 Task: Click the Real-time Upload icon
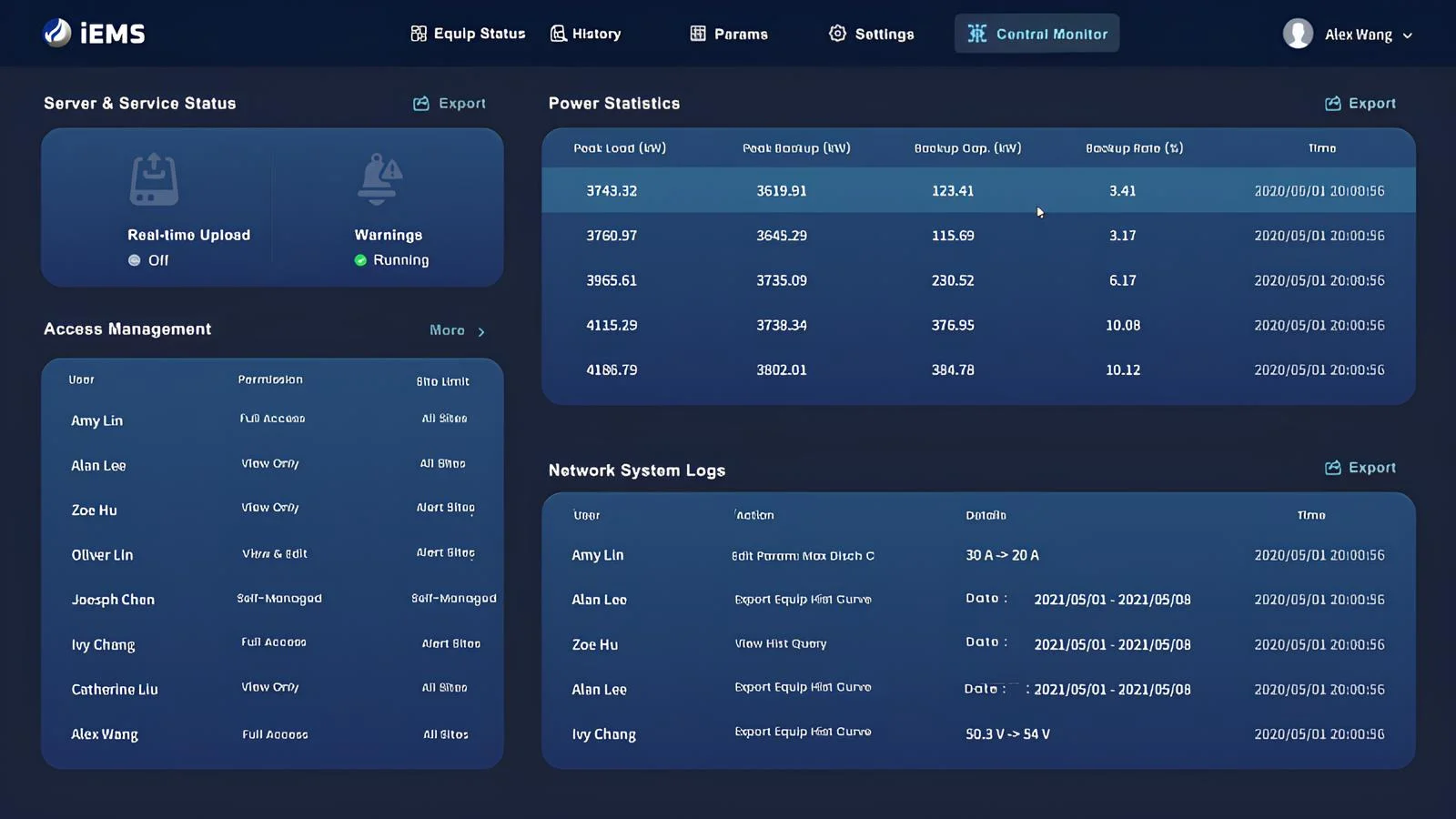click(x=154, y=178)
